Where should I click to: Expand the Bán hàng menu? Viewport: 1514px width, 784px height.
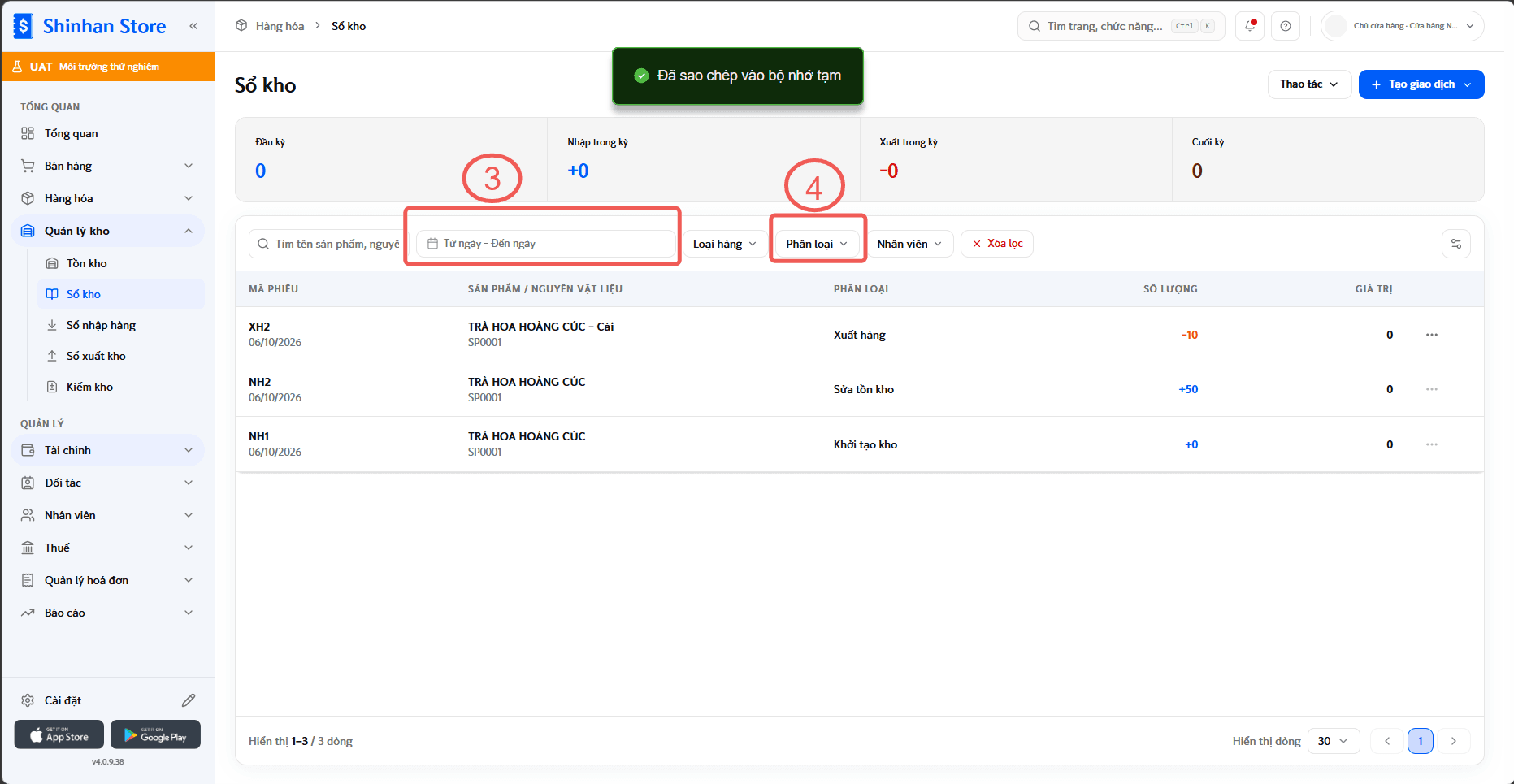click(107, 166)
